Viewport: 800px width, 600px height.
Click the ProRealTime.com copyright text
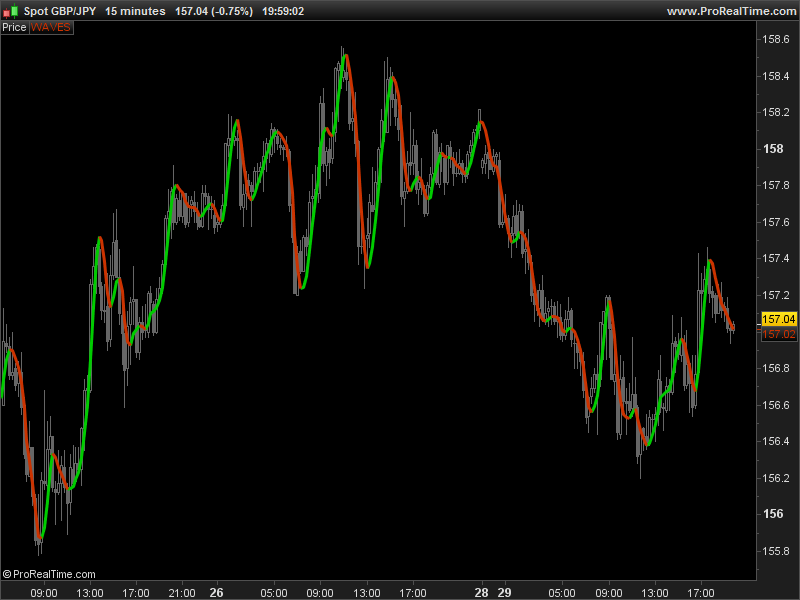tap(49, 574)
